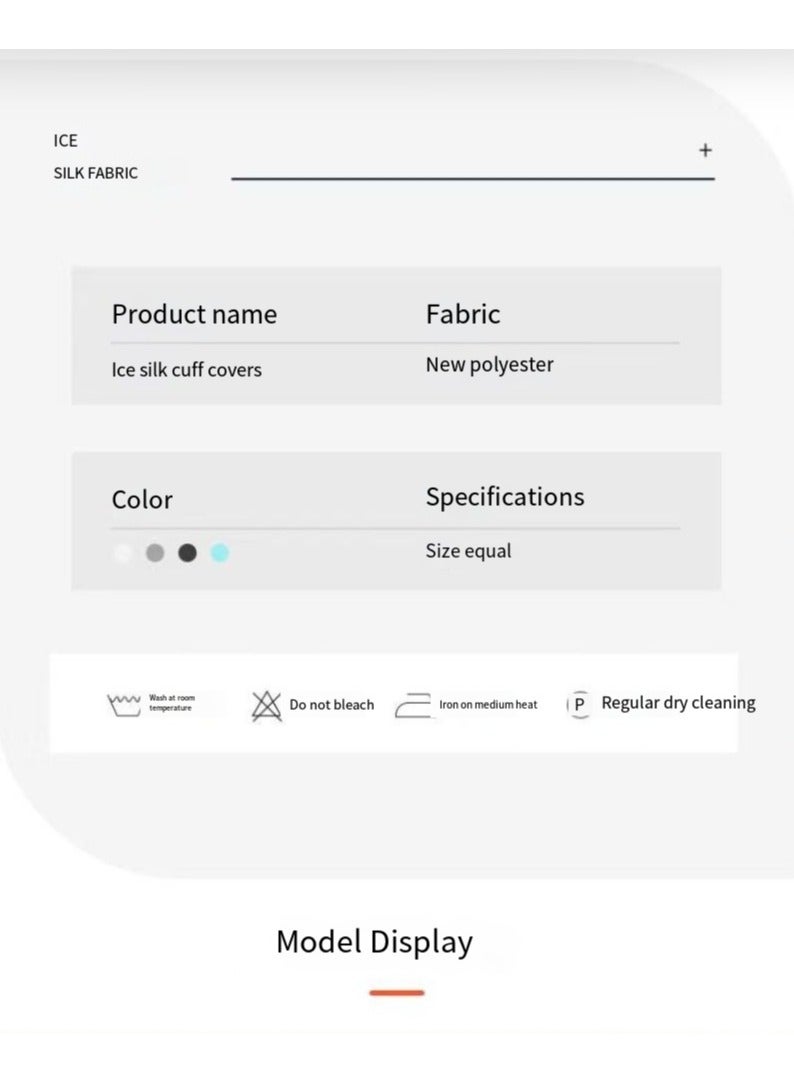The image size is (794, 1083).
Task: Select the white color dot
Action: [122, 553]
